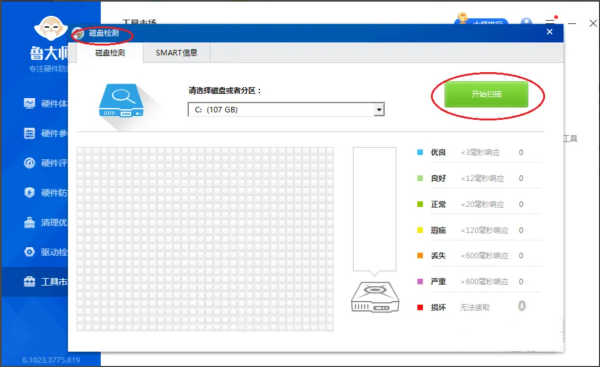600x367 pixels.
Task: Open 硬件防护 sidebar shield icon
Action: pos(29,192)
